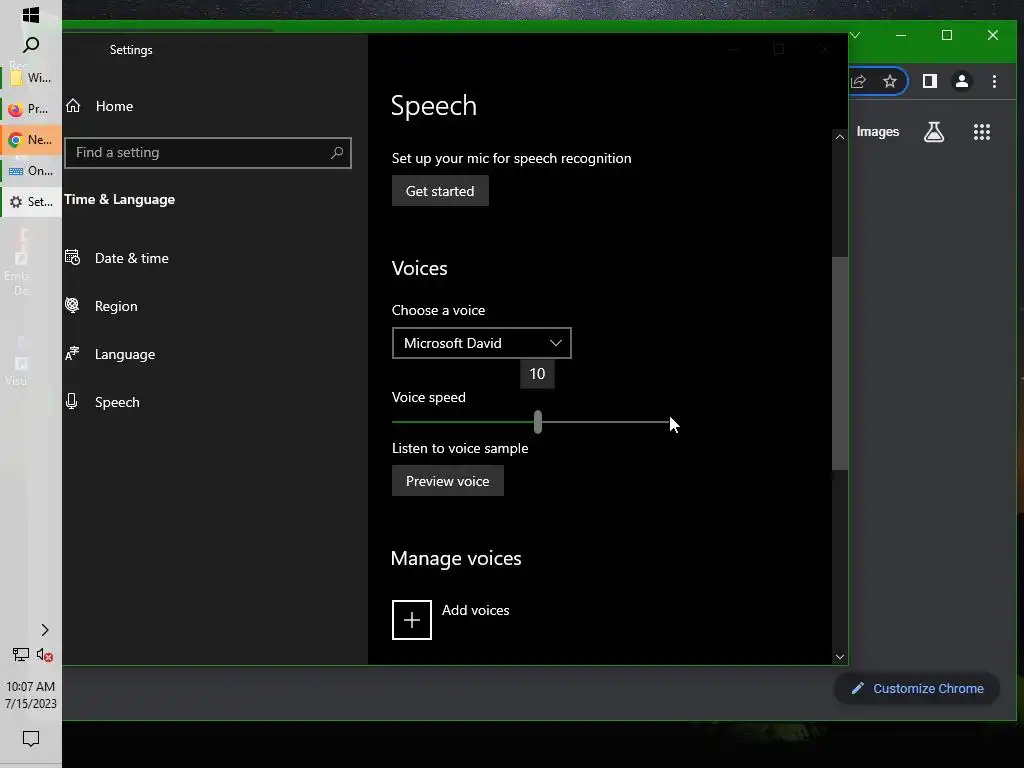Image resolution: width=1024 pixels, height=768 pixels.
Task: Open Region settings
Action: click(x=101, y=306)
